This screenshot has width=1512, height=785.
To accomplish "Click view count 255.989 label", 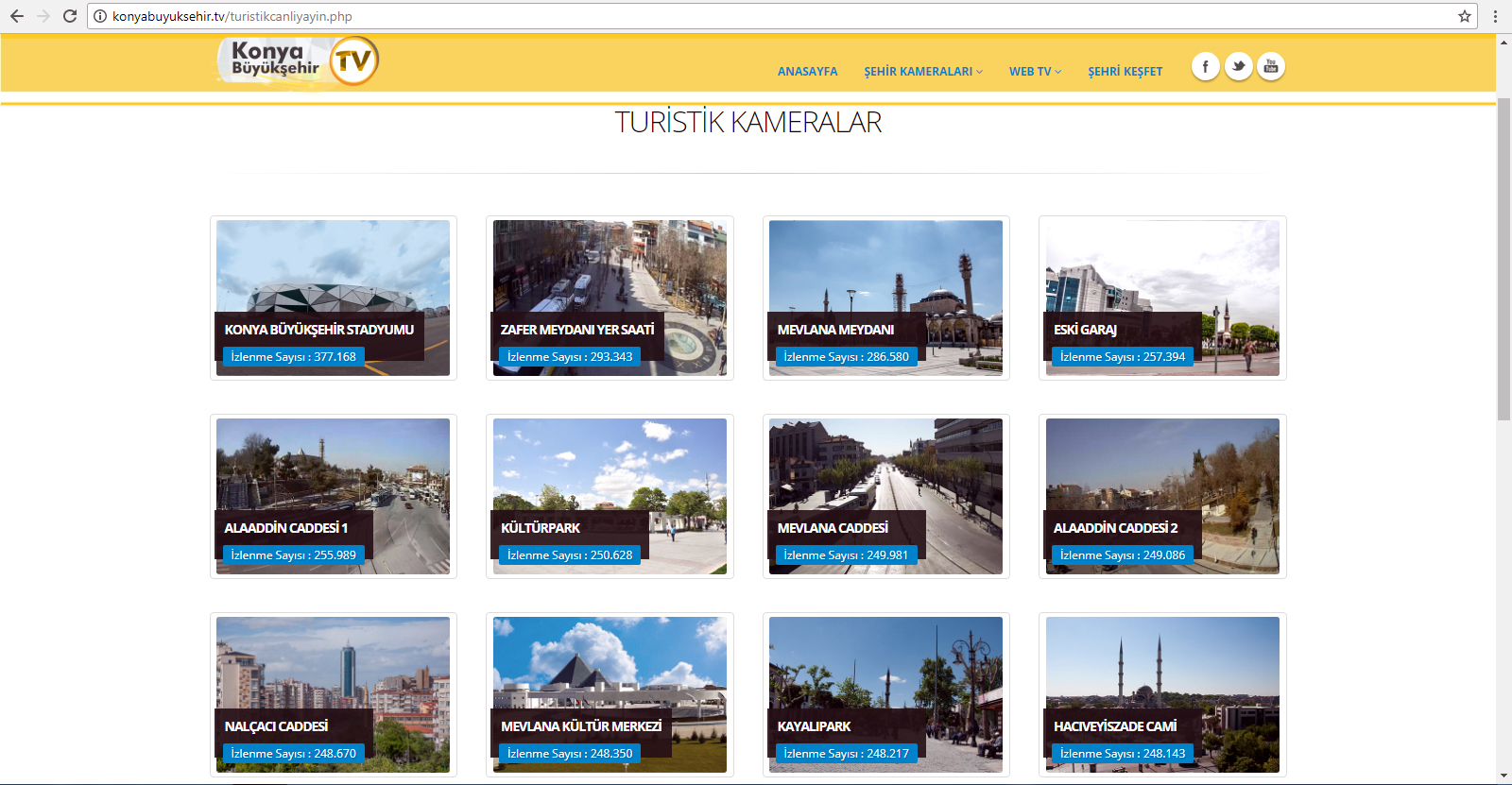I will [x=294, y=555].
